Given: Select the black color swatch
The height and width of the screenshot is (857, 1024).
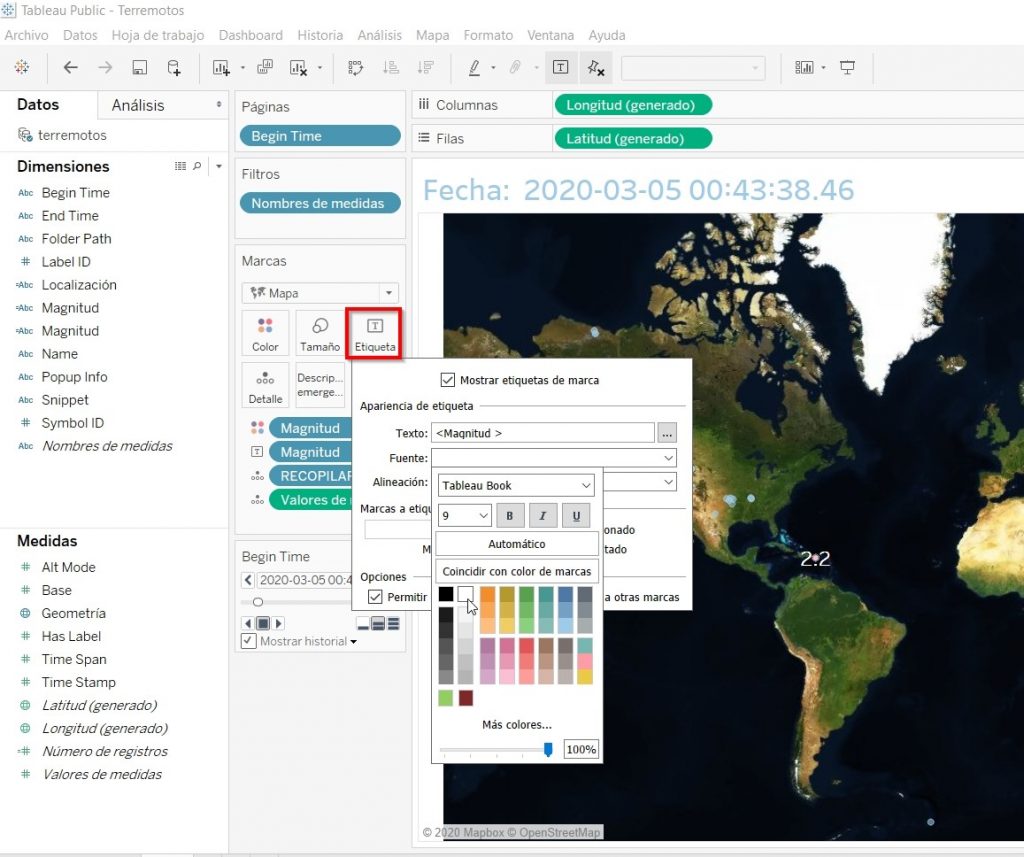Looking at the screenshot, I should (445, 593).
